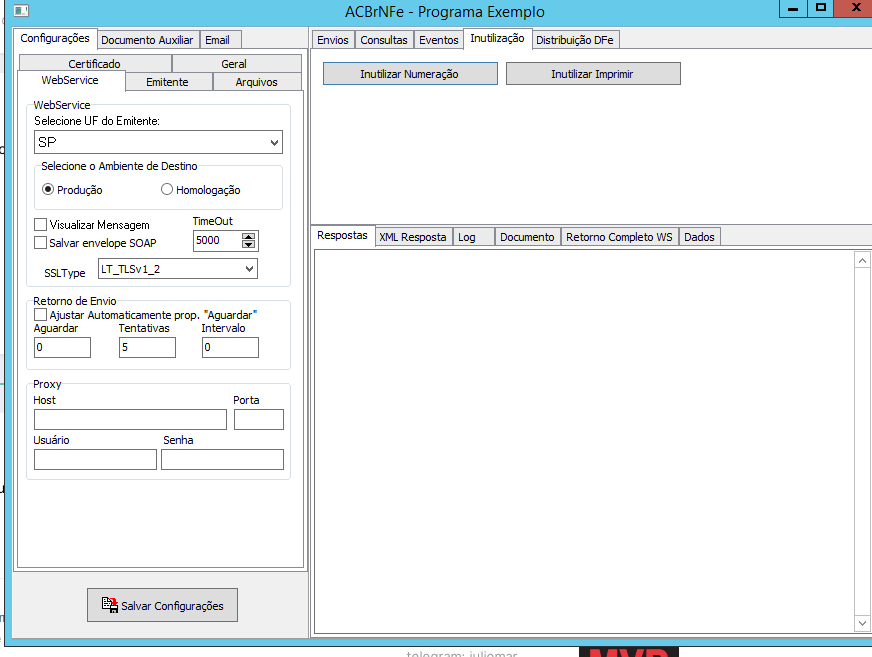The height and width of the screenshot is (657, 872).
Task: Click inside the Respostas text area
Action: [584, 442]
